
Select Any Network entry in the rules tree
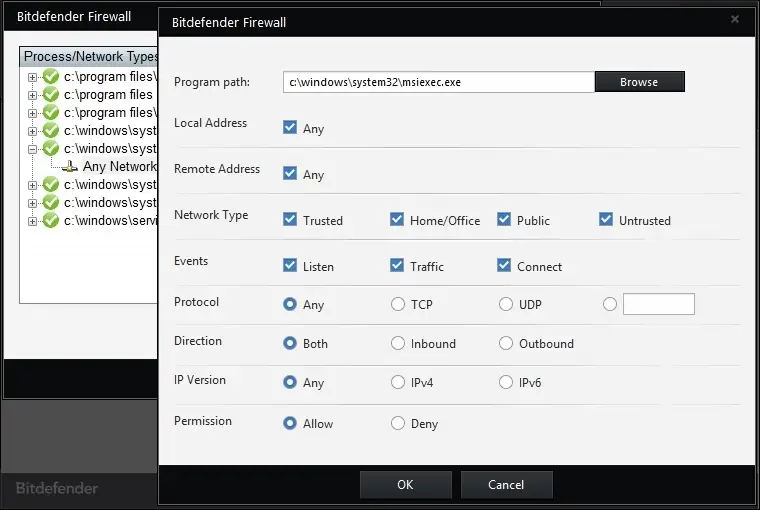119,166
